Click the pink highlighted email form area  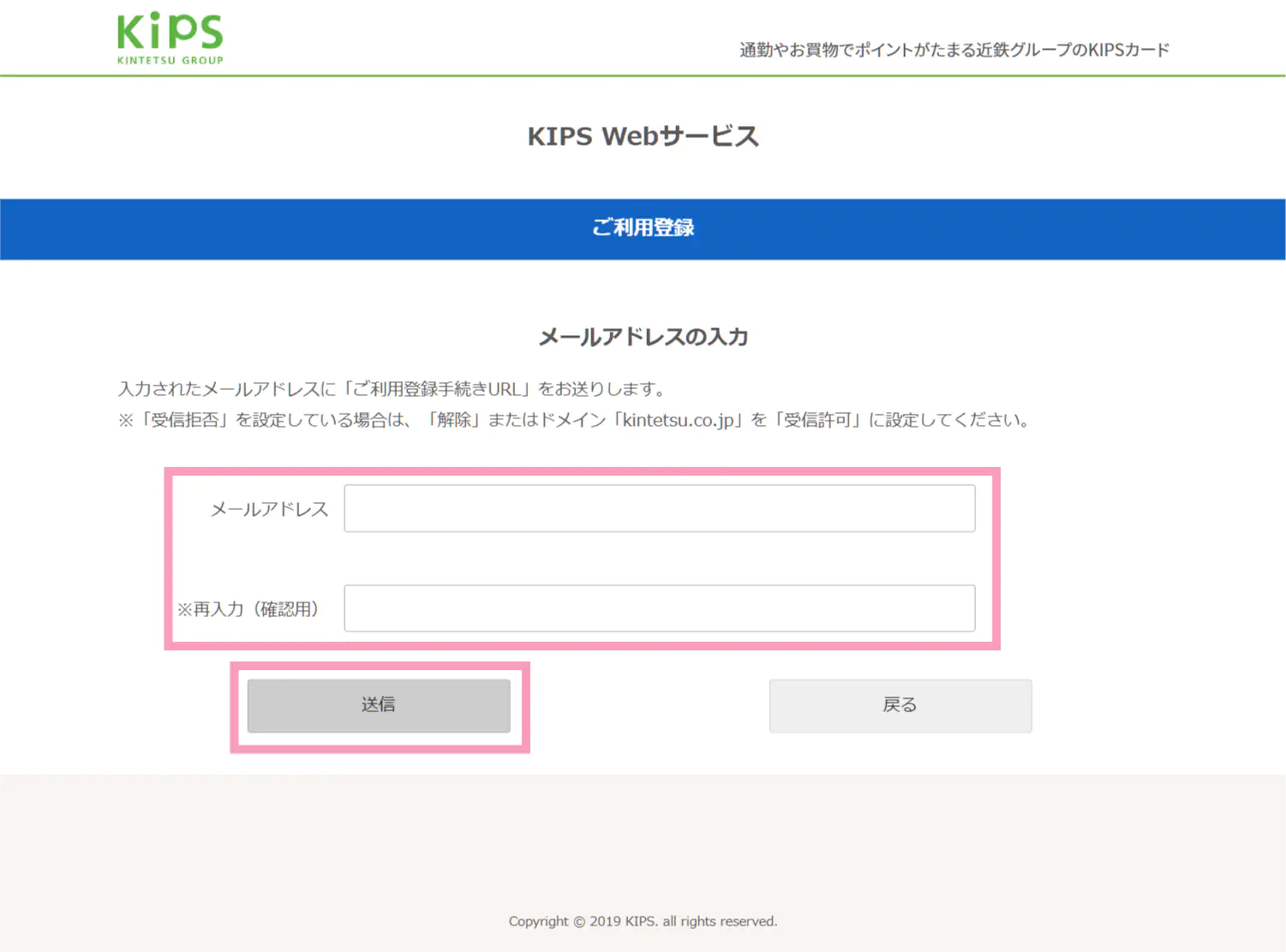[582, 558]
